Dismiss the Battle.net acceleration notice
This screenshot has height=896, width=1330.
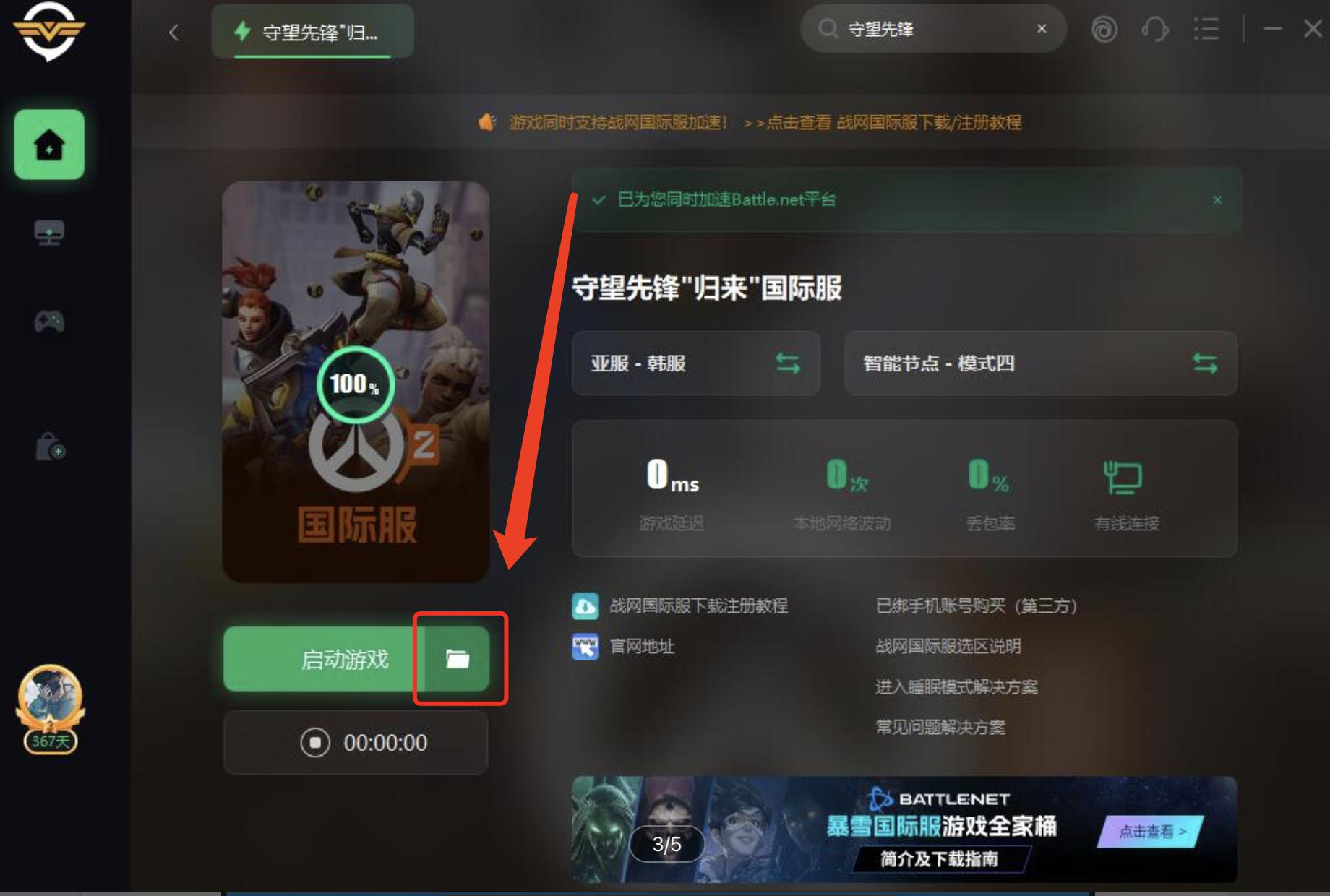click(1217, 199)
